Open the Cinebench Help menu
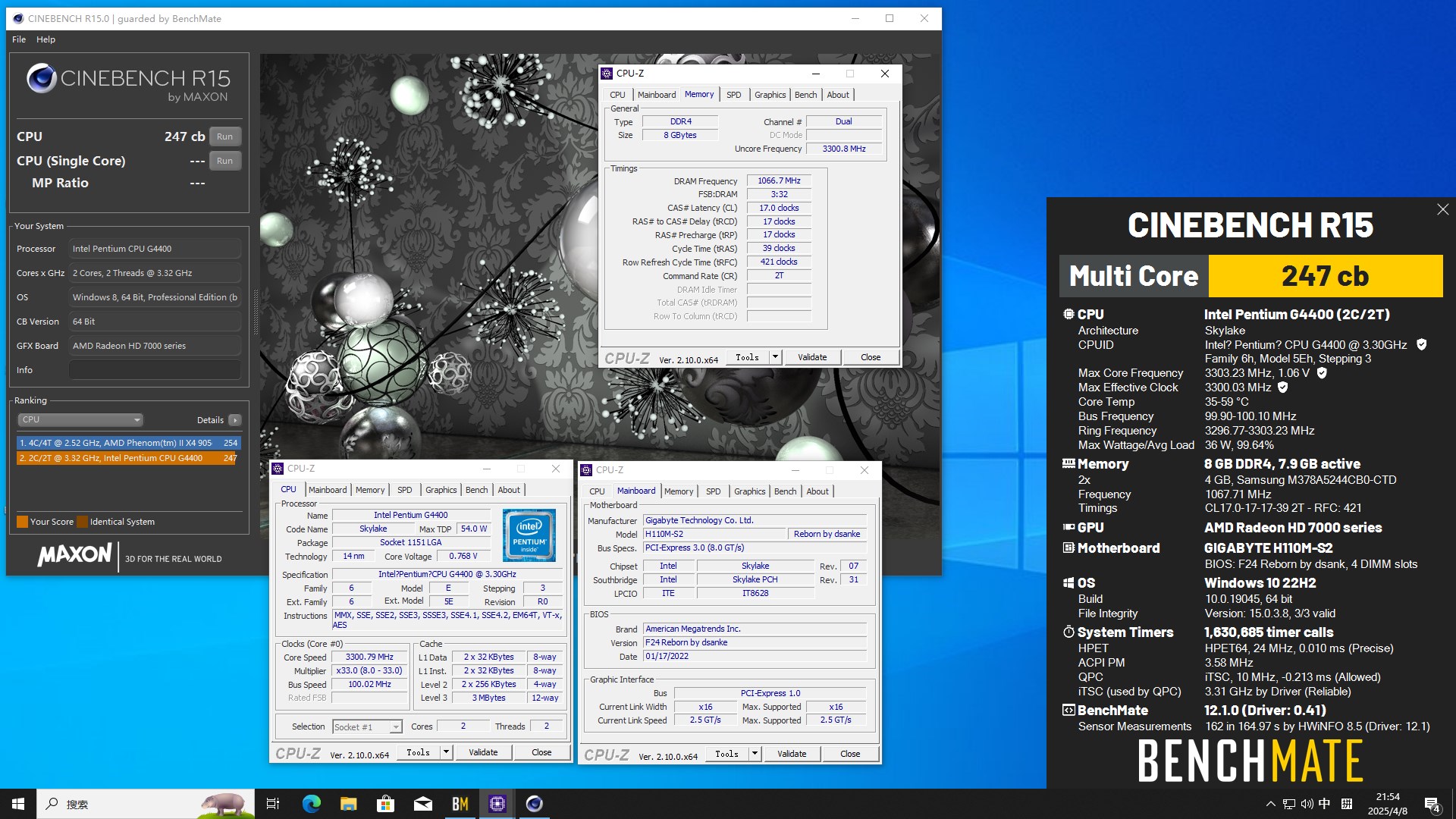 pos(45,39)
